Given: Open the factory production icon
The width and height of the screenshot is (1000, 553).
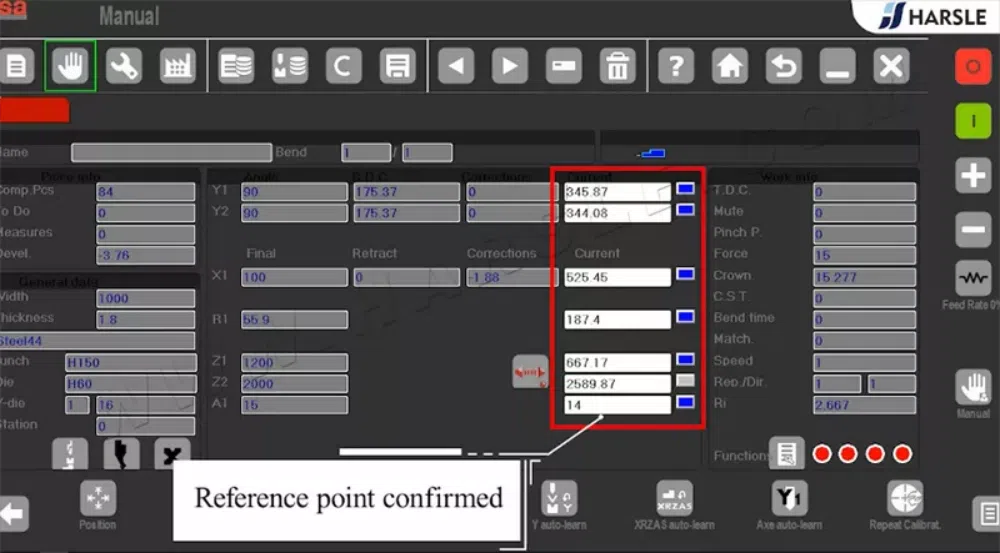Looking at the screenshot, I should pos(177,66).
